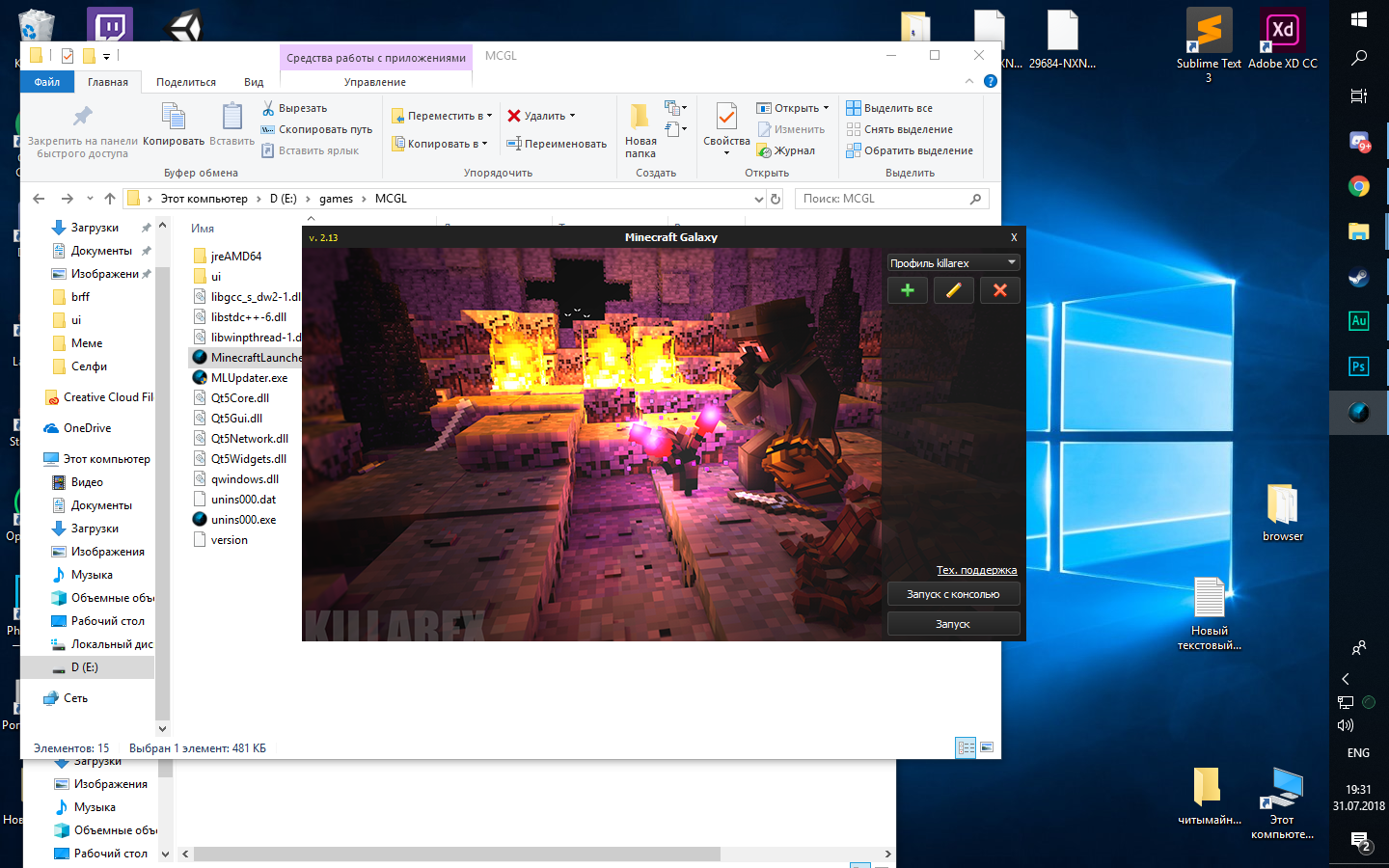Click Вырезать scissors command
Image resolution: width=1389 pixels, height=868 pixels.
[x=295, y=108]
